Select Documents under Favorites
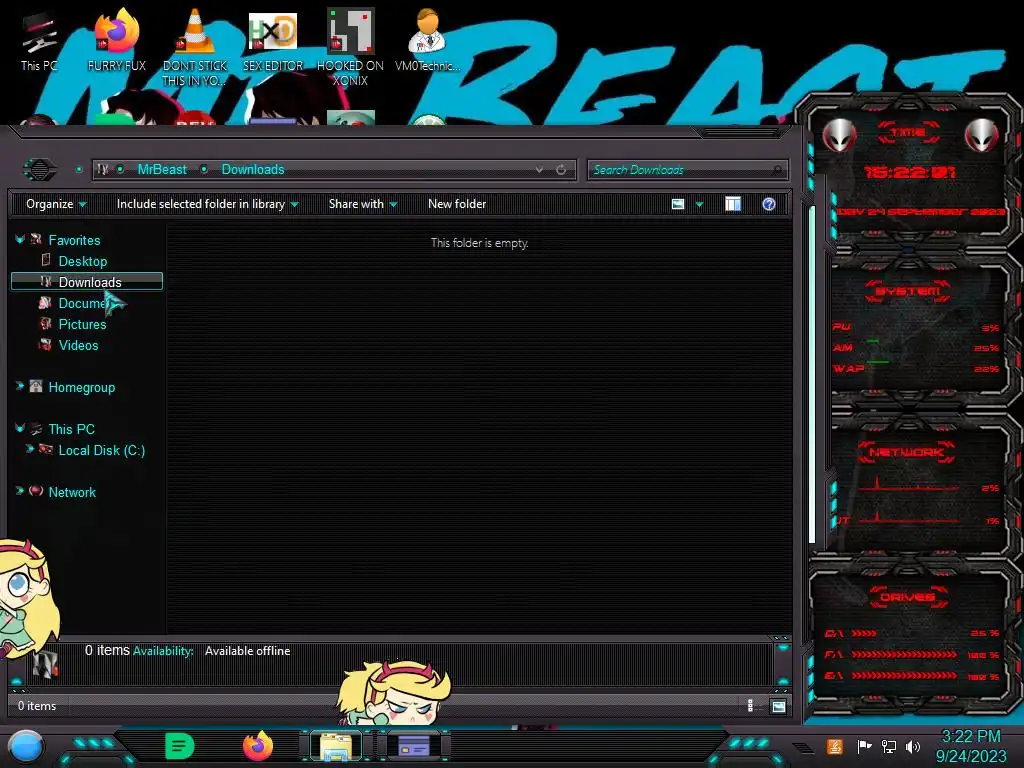The width and height of the screenshot is (1024, 768). click(x=82, y=303)
